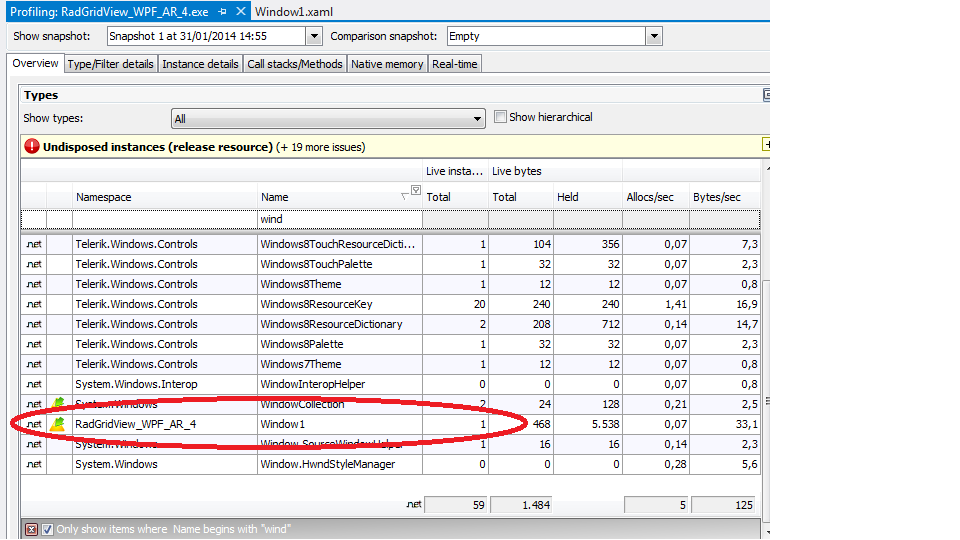Open the Call stacks/Methods tab

(x=295, y=64)
